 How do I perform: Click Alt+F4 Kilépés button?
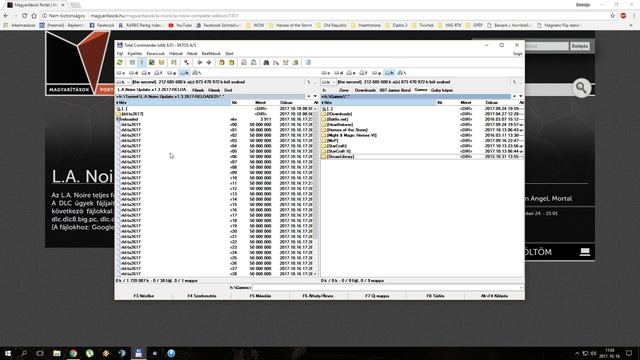[x=494, y=296]
